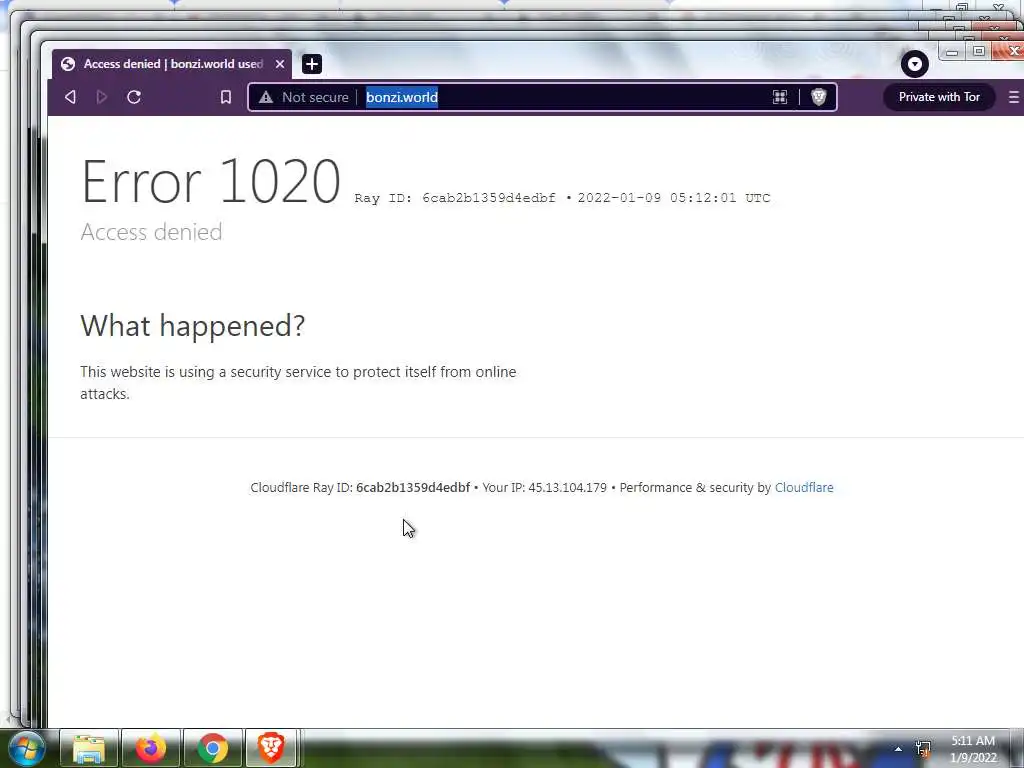Viewport: 1024px width, 768px height.
Task: Click the Private with Tor button
Action: click(x=938, y=97)
